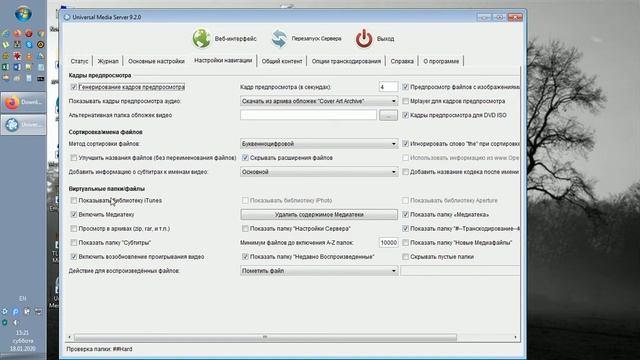Open the Опции транскодирования tab

(x=346, y=61)
